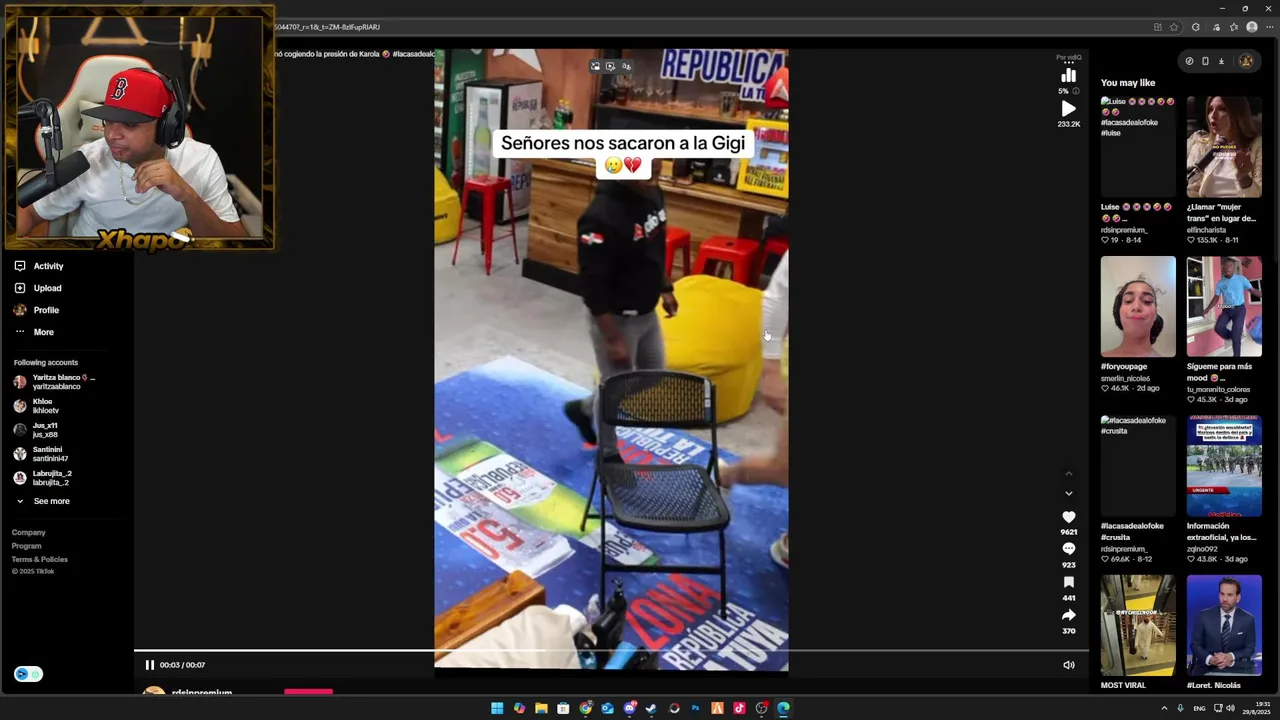Open the compass explore icon in top pill
The height and width of the screenshot is (720, 1280).
[x=1189, y=61]
